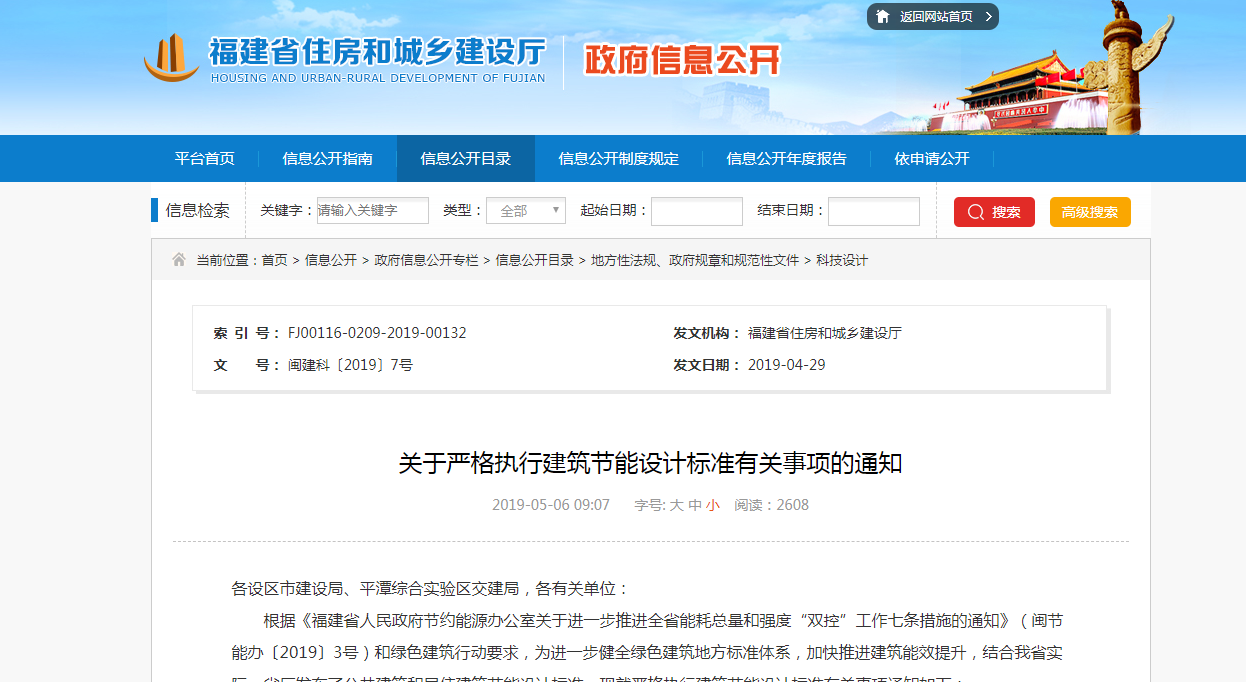The image size is (1246, 682).
Task: Open 依申请公开 in the navigation bar
Action: pos(931,159)
